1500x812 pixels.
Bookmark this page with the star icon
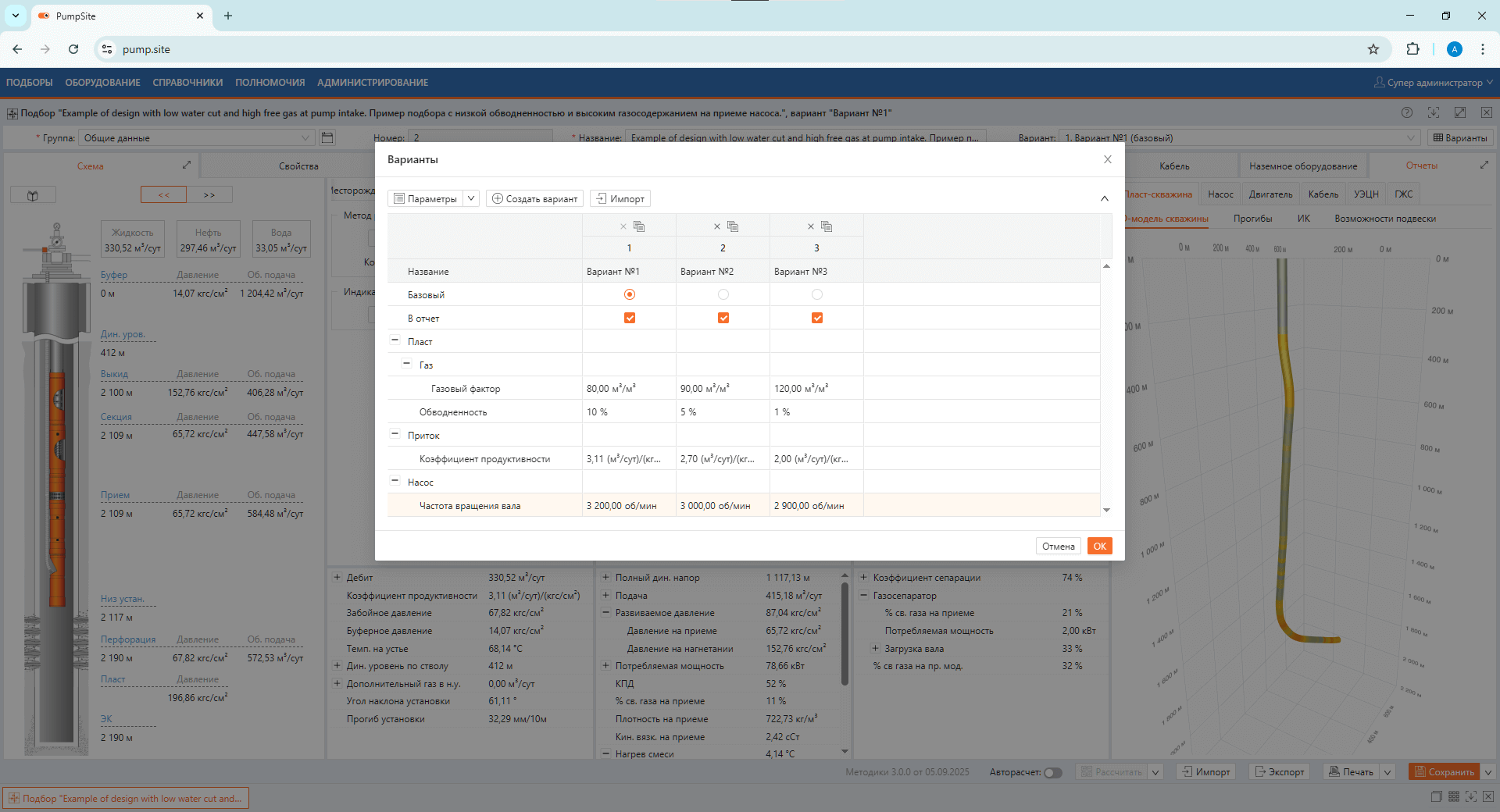(1373, 49)
